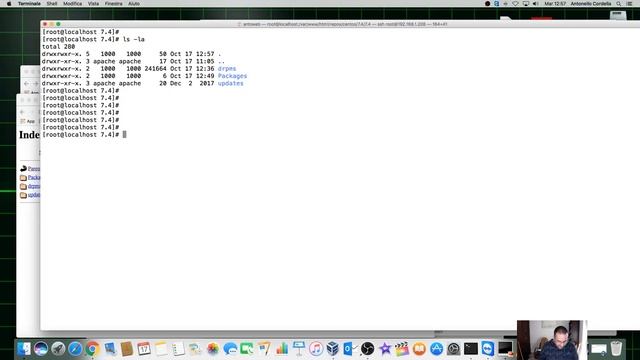Open Notification Center in menu bar

(x=629, y=4)
